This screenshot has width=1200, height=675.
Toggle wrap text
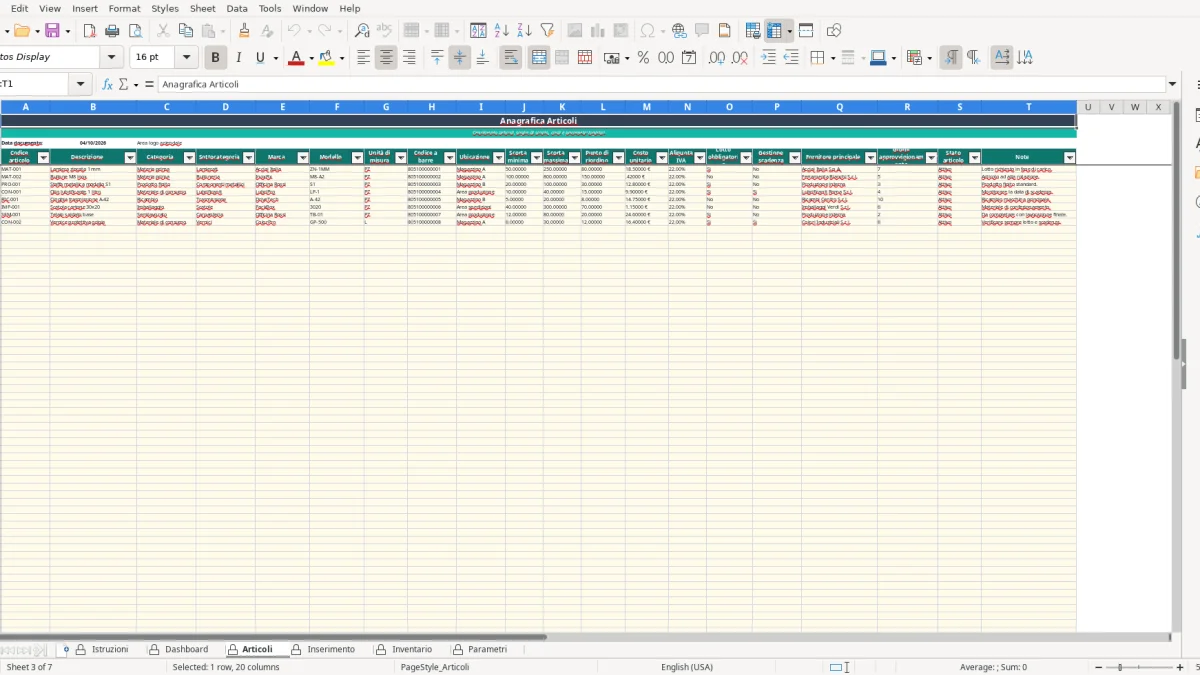tap(511, 58)
